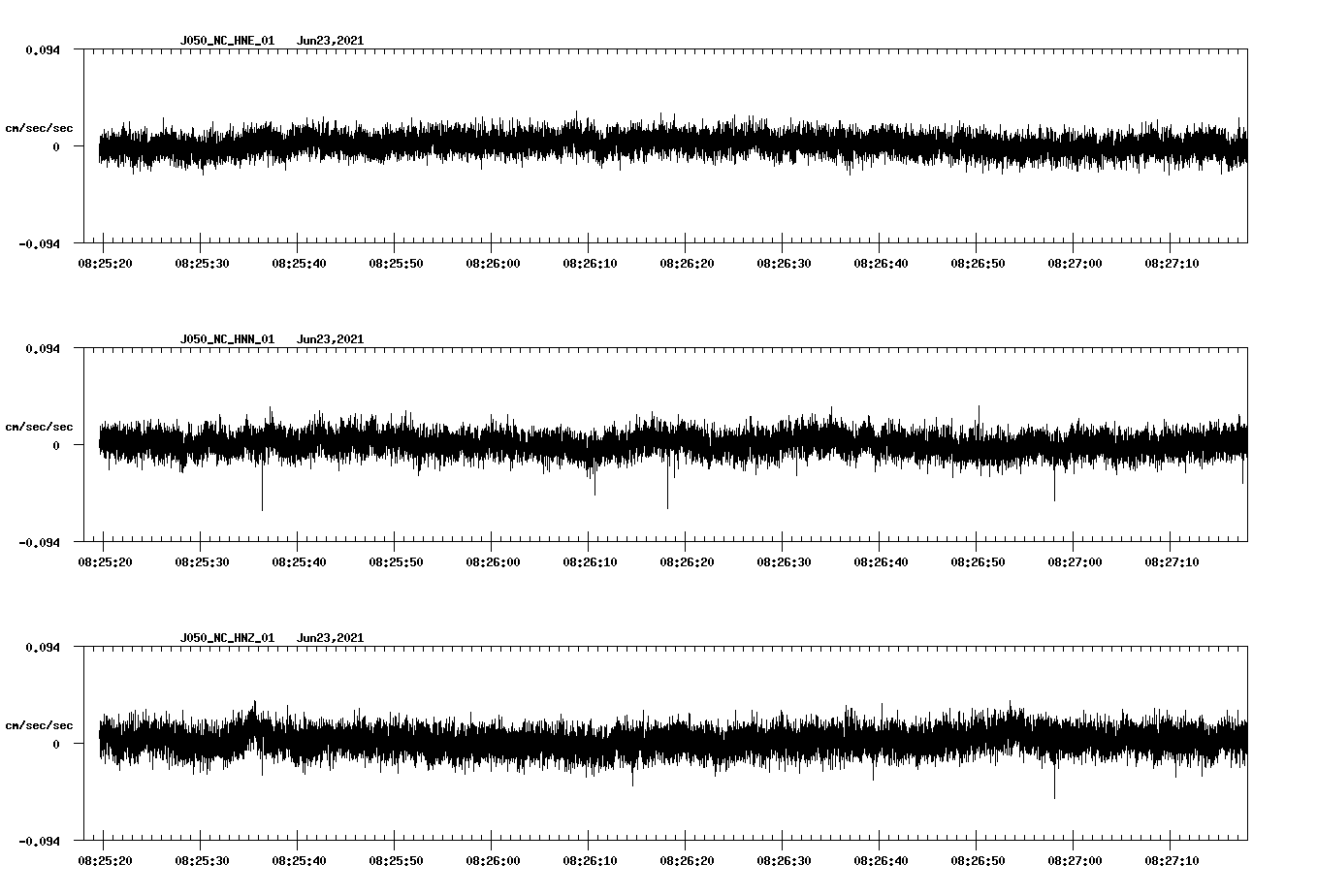The height and width of the screenshot is (896, 1317).
Task: Choose the 08:25:50 time label on HNZ plot
Action: tap(396, 861)
